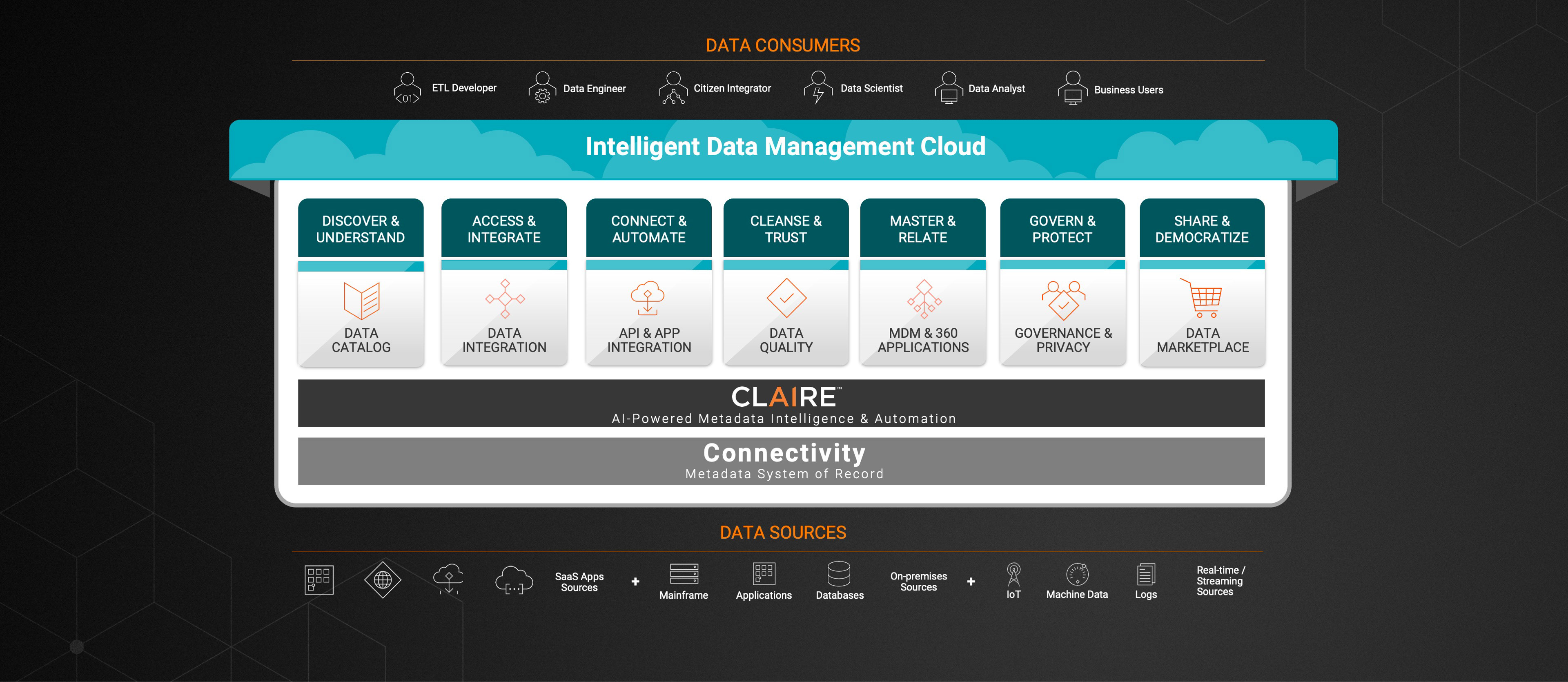Select the Data Integration nodes icon

(x=505, y=299)
